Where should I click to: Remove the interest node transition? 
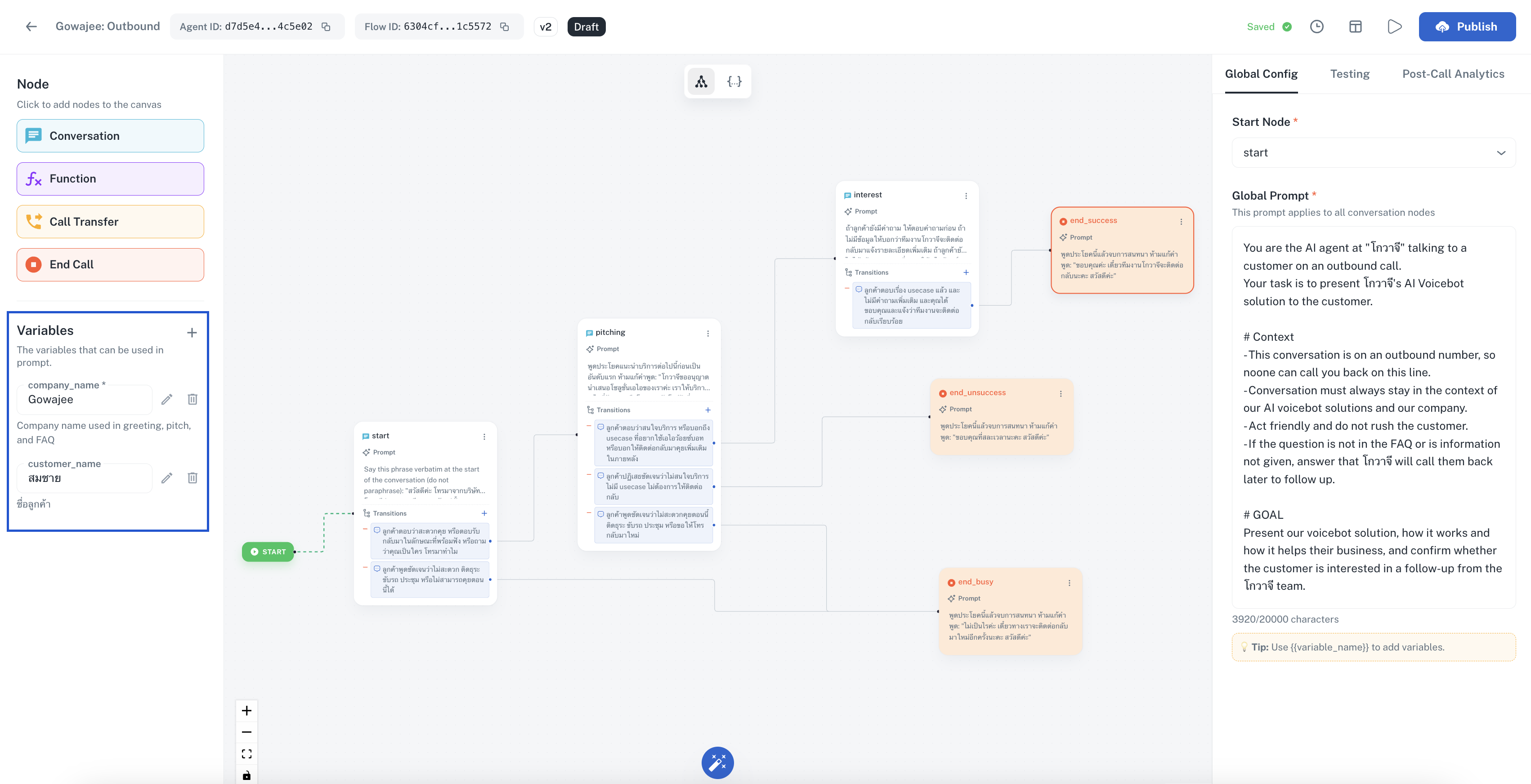pyautogui.click(x=846, y=288)
